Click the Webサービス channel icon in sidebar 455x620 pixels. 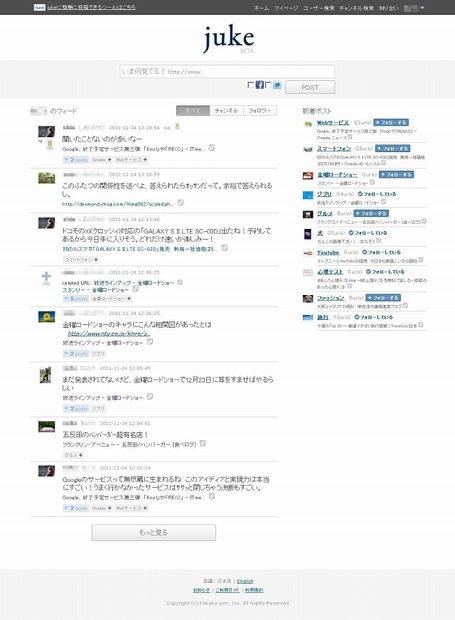click(308, 124)
